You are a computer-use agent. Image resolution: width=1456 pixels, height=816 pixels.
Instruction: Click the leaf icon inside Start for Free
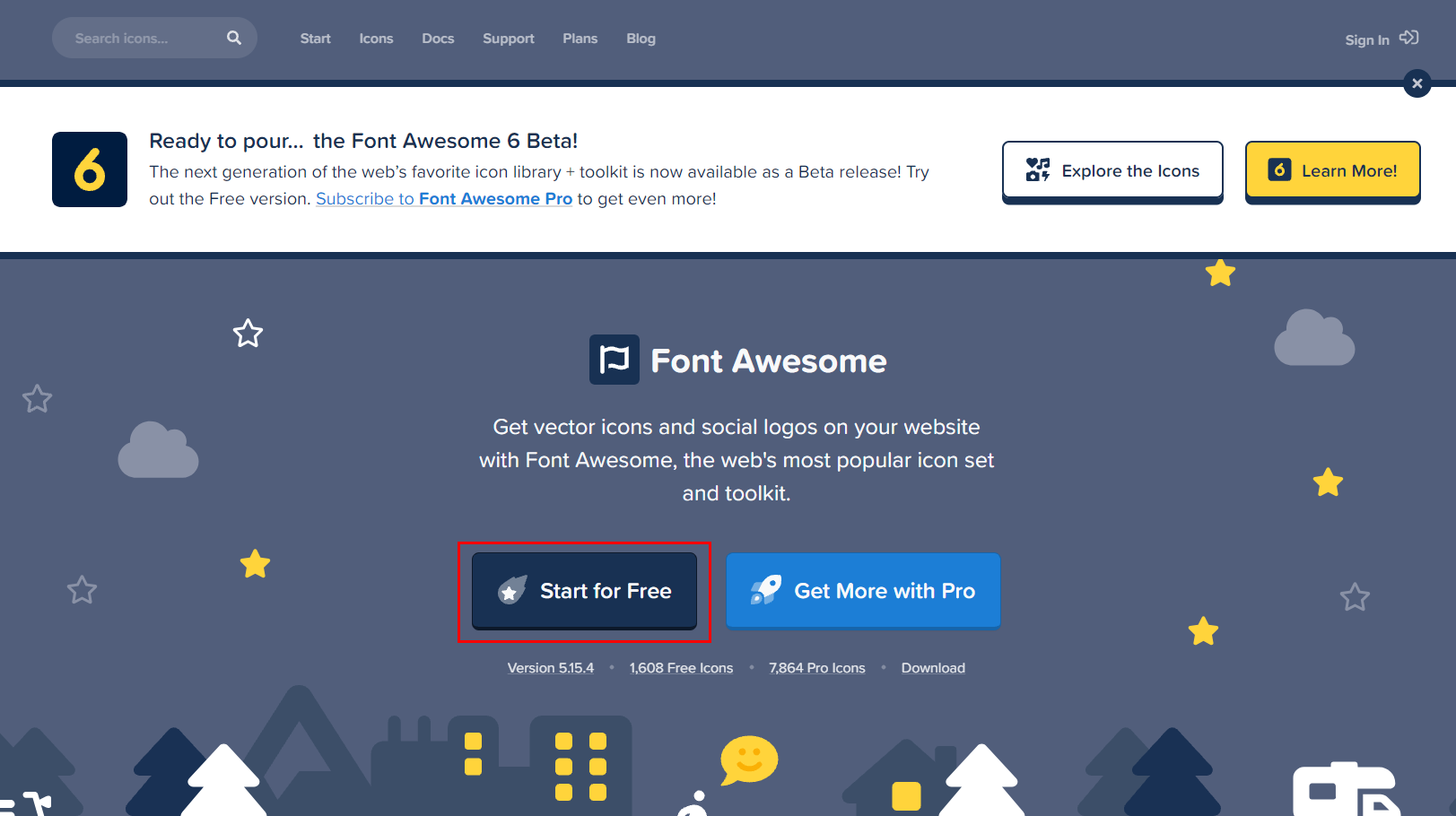point(511,590)
